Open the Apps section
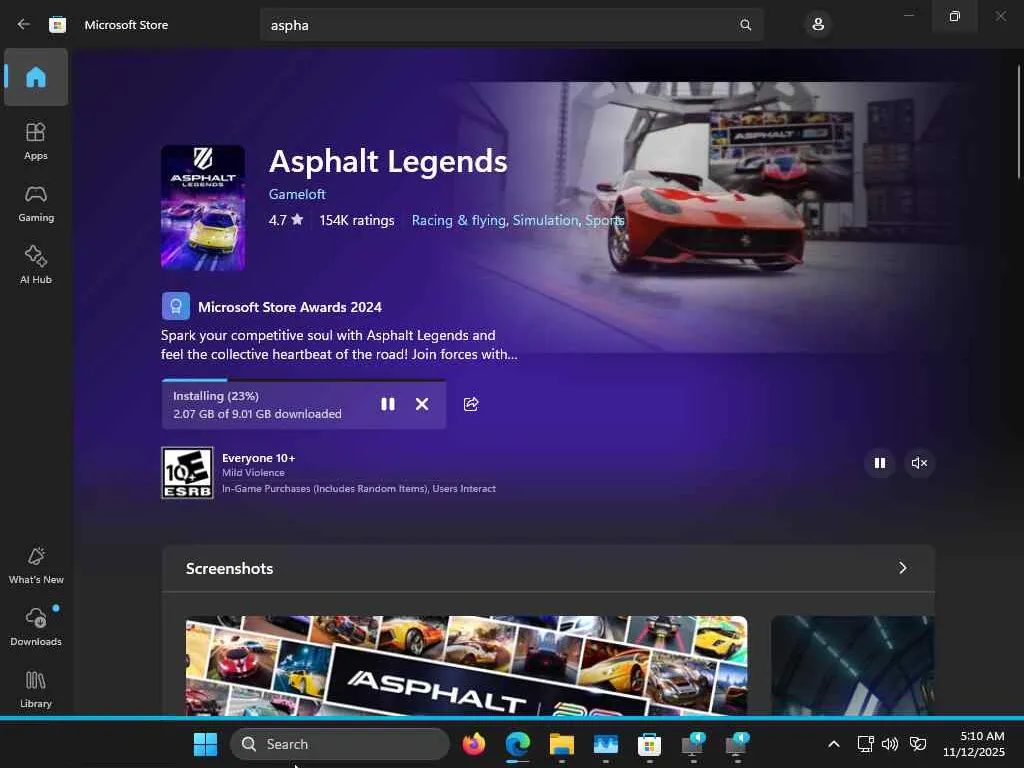This screenshot has height=768, width=1024. pos(36,141)
